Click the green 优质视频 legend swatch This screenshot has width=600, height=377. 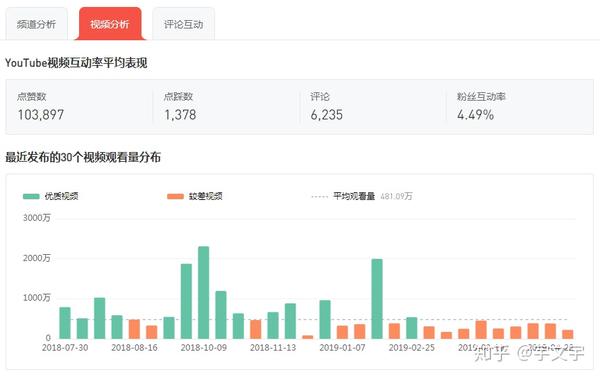click(x=31, y=196)
